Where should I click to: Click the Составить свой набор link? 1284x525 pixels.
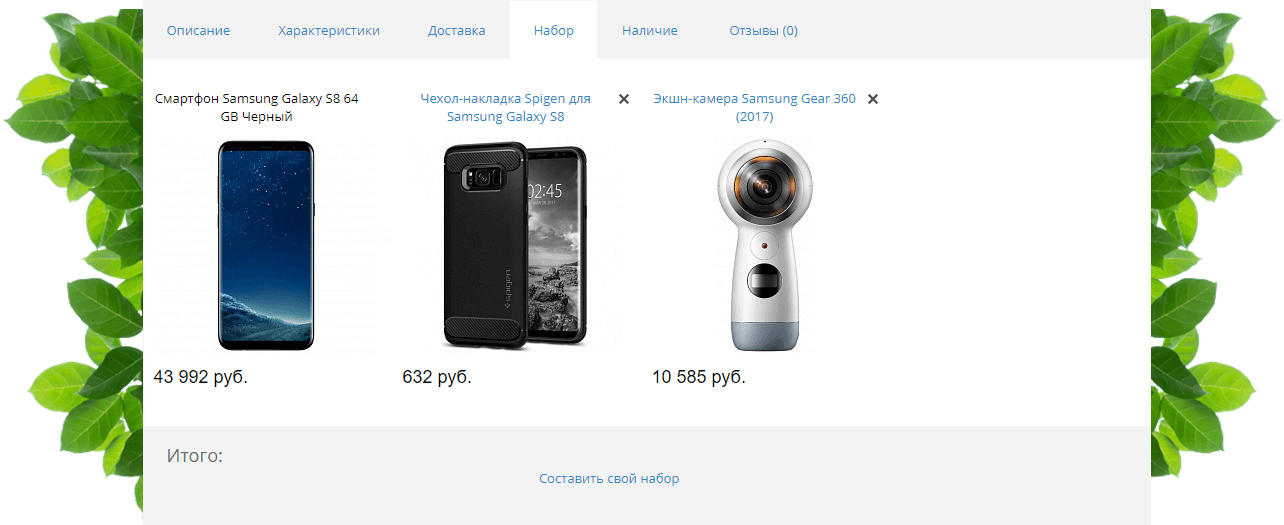pyautogui.click(x=609, y=479)
